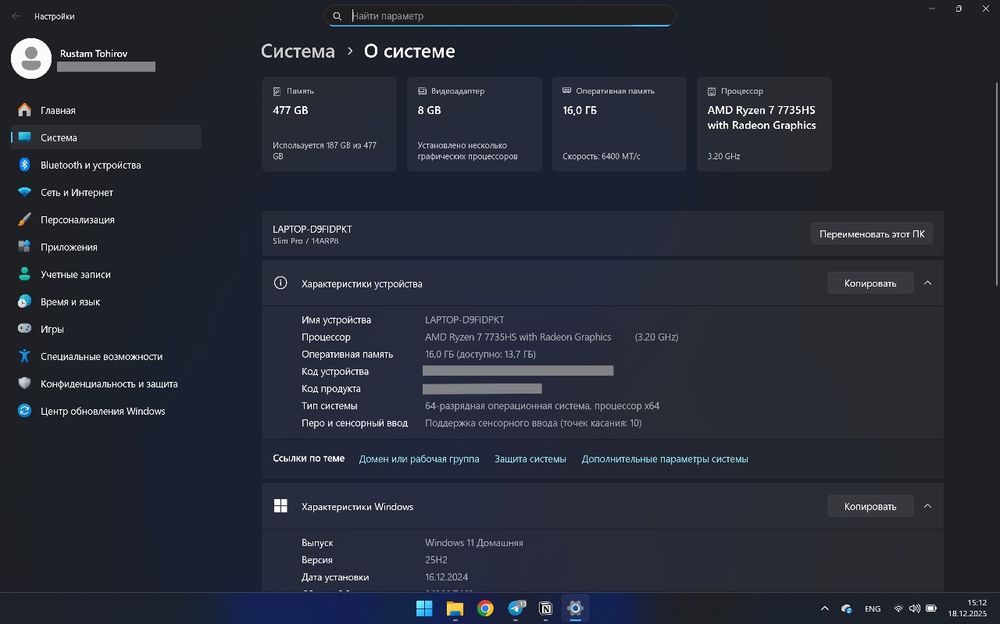
Task: Go to Учетные записи settings
Action: click(107, 275)
